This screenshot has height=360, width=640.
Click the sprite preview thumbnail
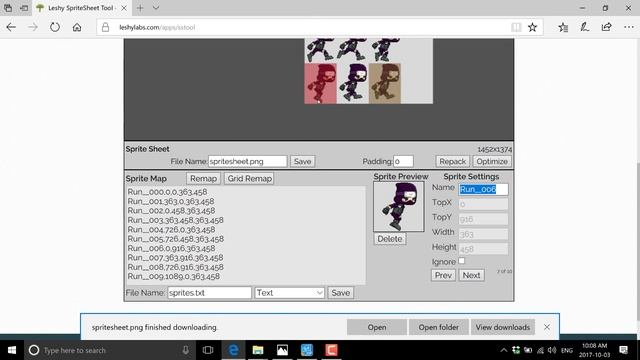click(x=399, y=207)
